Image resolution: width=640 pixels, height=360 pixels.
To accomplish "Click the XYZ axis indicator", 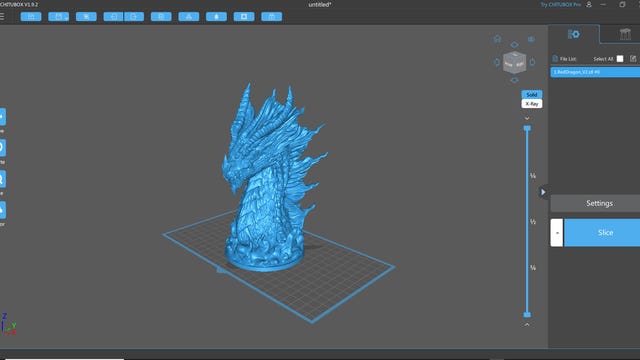I will click(x=8, y=324).
